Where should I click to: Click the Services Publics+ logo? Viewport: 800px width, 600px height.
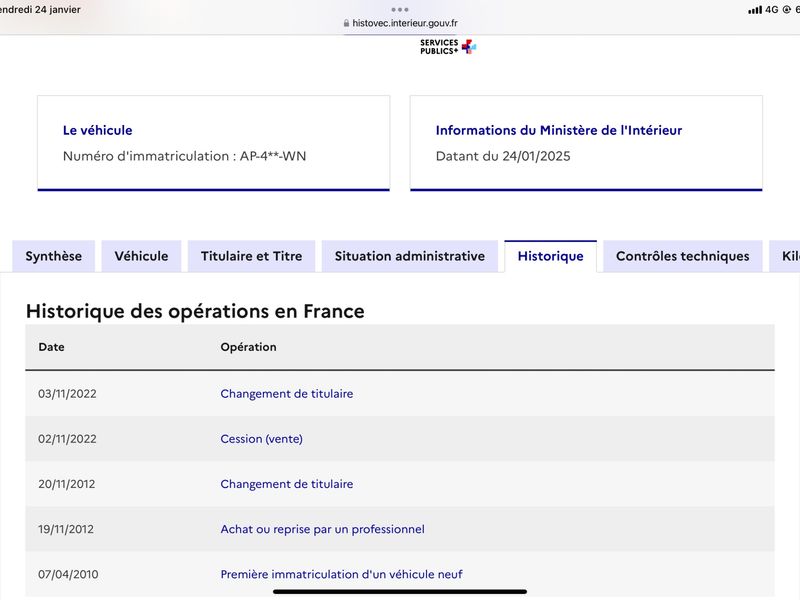pos(448,47)
